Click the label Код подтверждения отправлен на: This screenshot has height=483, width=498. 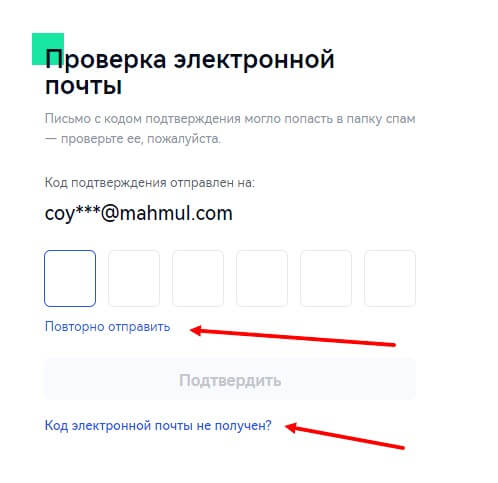click(150, 183)
